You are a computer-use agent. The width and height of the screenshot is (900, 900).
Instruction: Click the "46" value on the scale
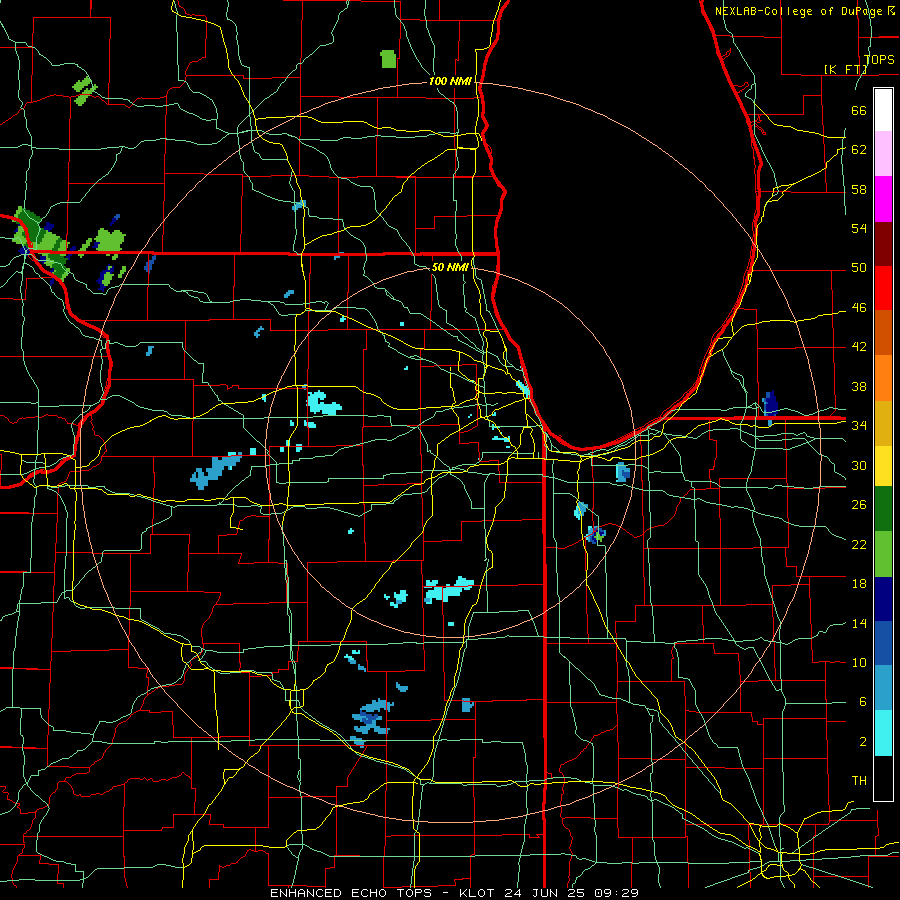click(859, 308)
